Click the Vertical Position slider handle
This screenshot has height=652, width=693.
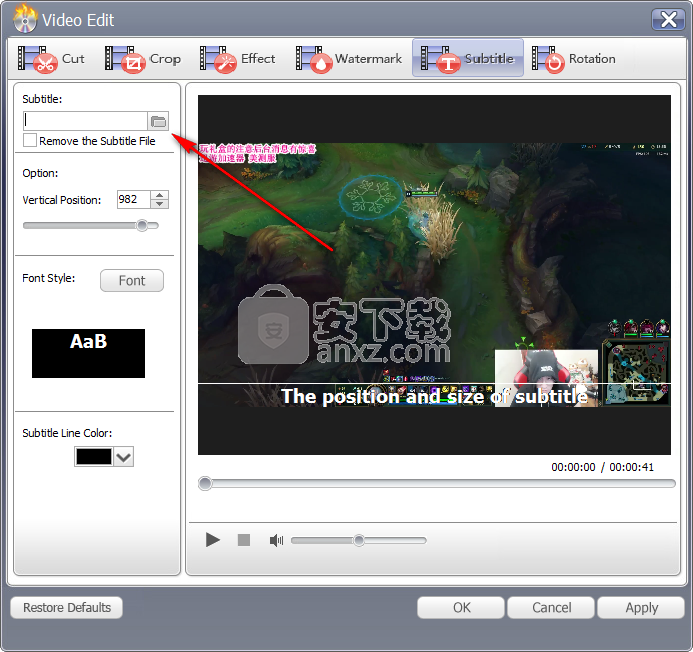pyautogui.click(x=142, y=225)
